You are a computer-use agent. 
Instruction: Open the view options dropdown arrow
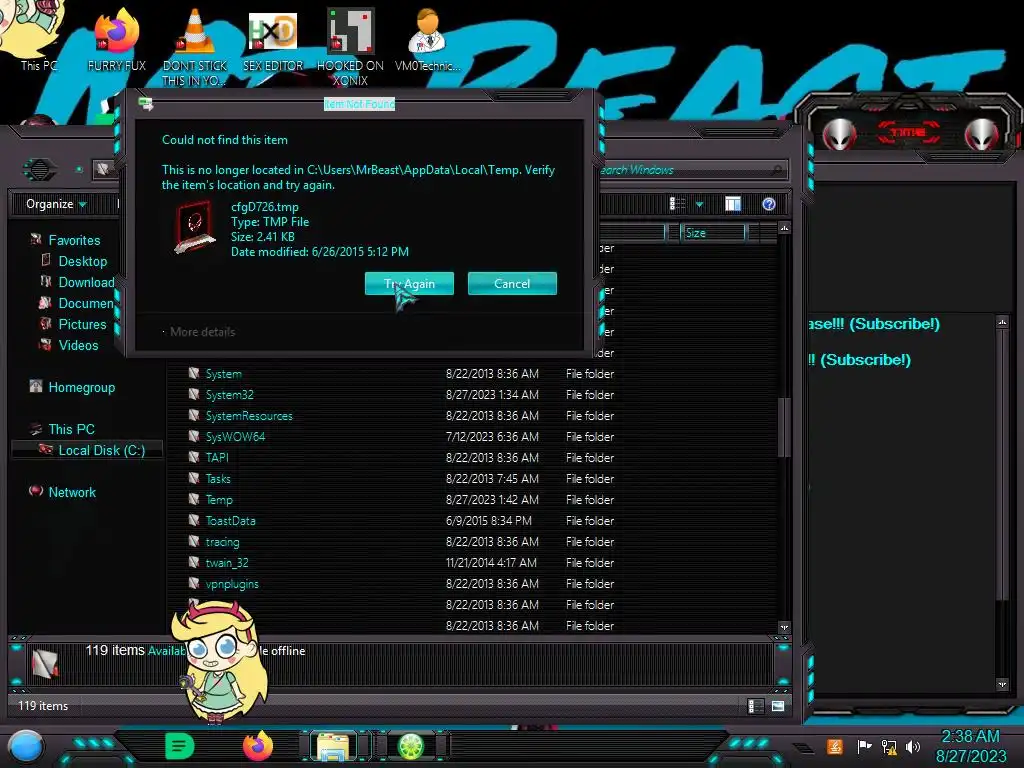pos(699,204)
